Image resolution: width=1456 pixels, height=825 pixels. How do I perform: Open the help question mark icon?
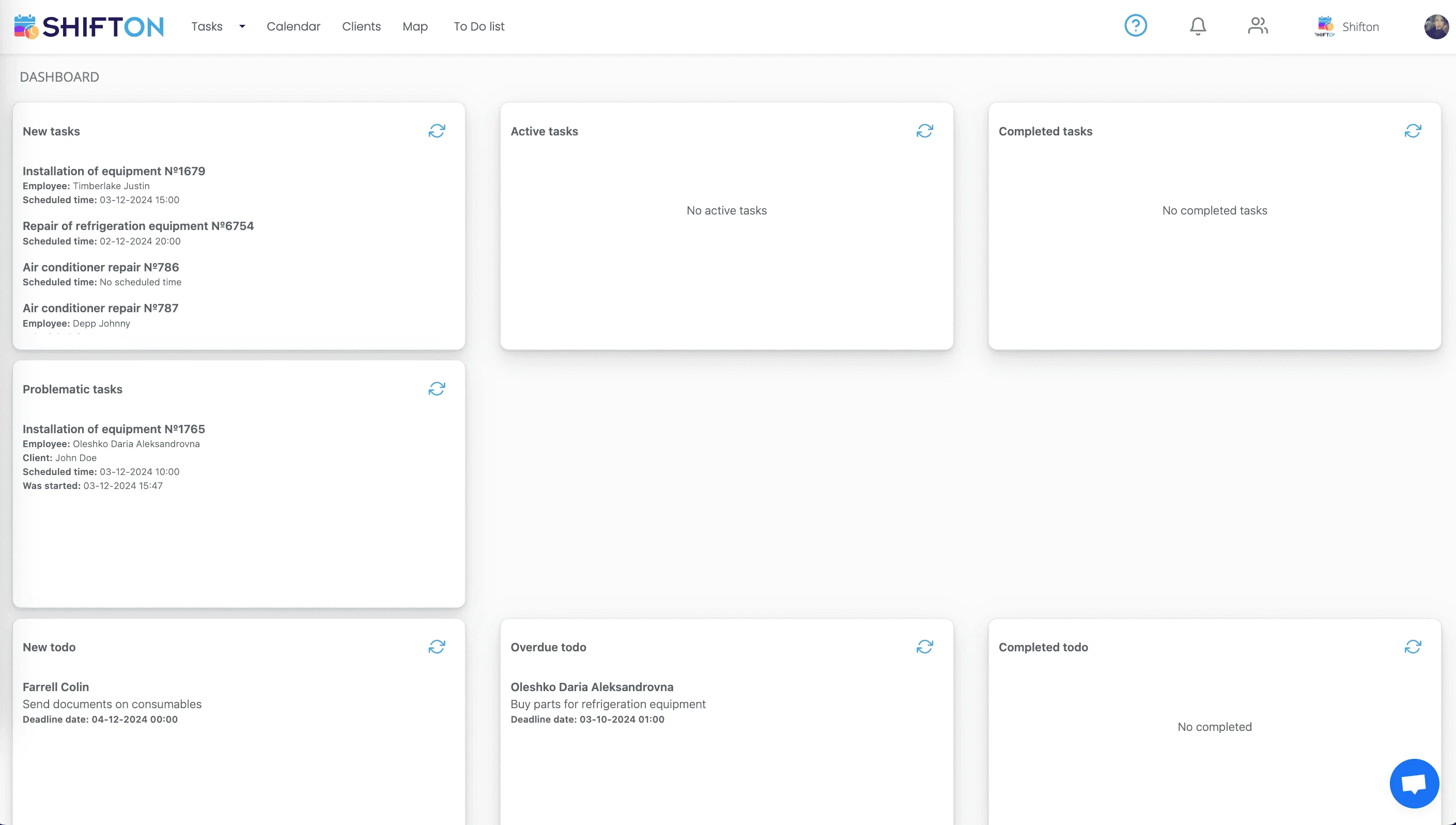[x=1135, y=26]
